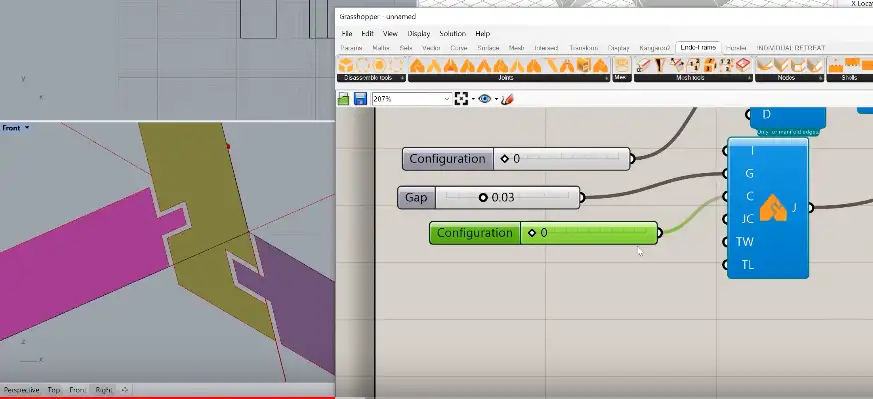873x399 pixels.
Task: Click the pencil-and-plank icon in Mesh tools
Action: pos(644,65)
